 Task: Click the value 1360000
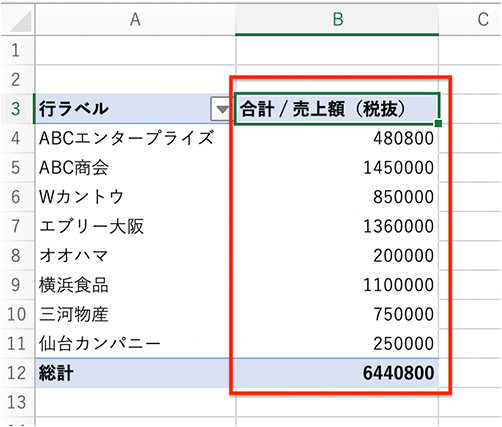pos(398,226)
